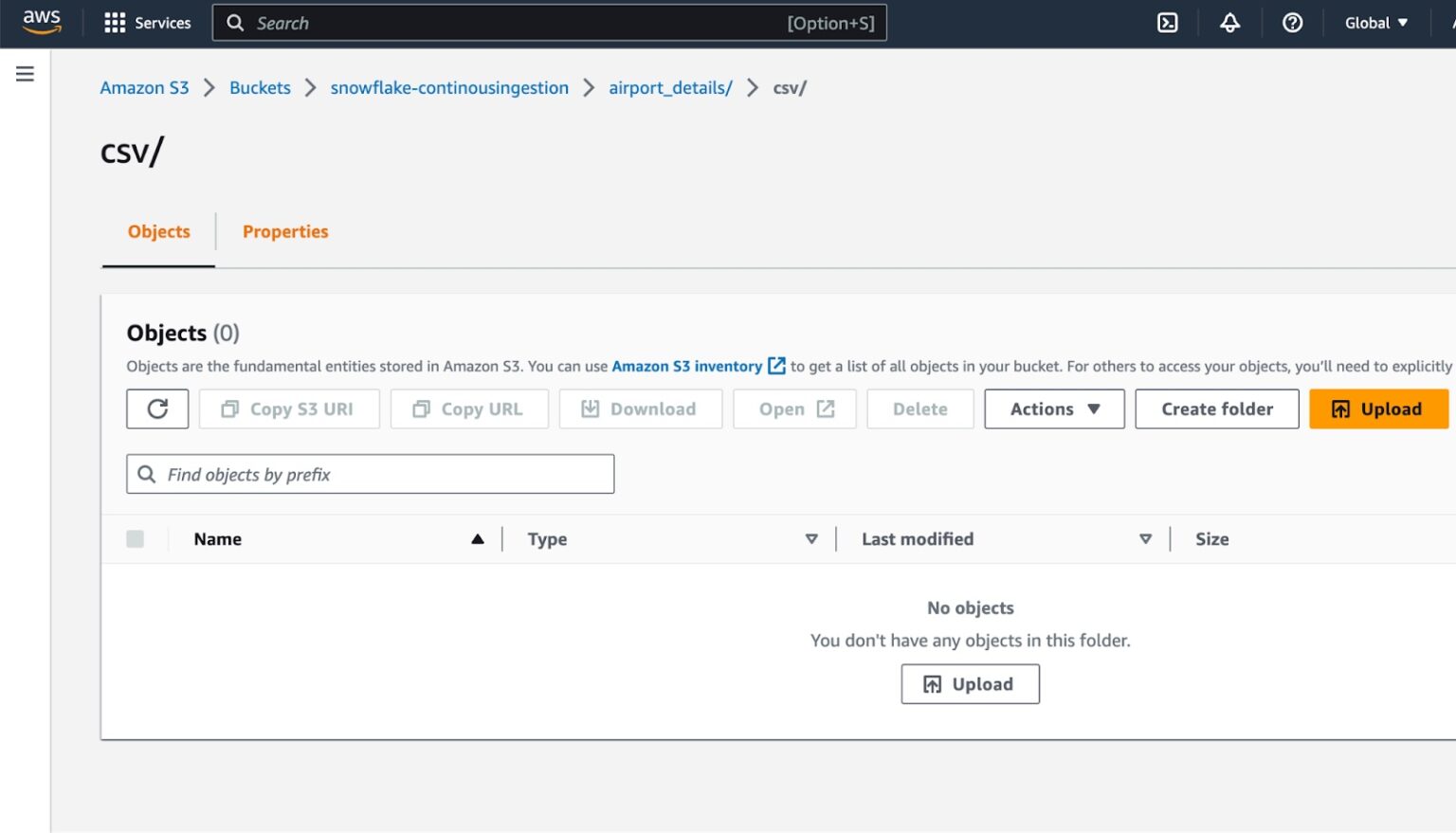
Task: Open the Services grid menu
Action: [147, 23]
